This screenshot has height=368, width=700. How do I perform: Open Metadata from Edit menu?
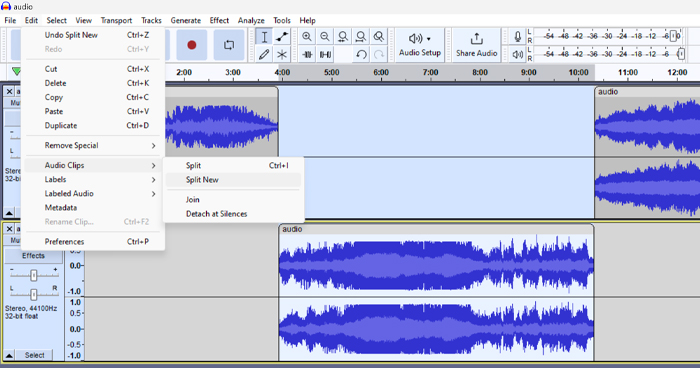tap(92, 208)
